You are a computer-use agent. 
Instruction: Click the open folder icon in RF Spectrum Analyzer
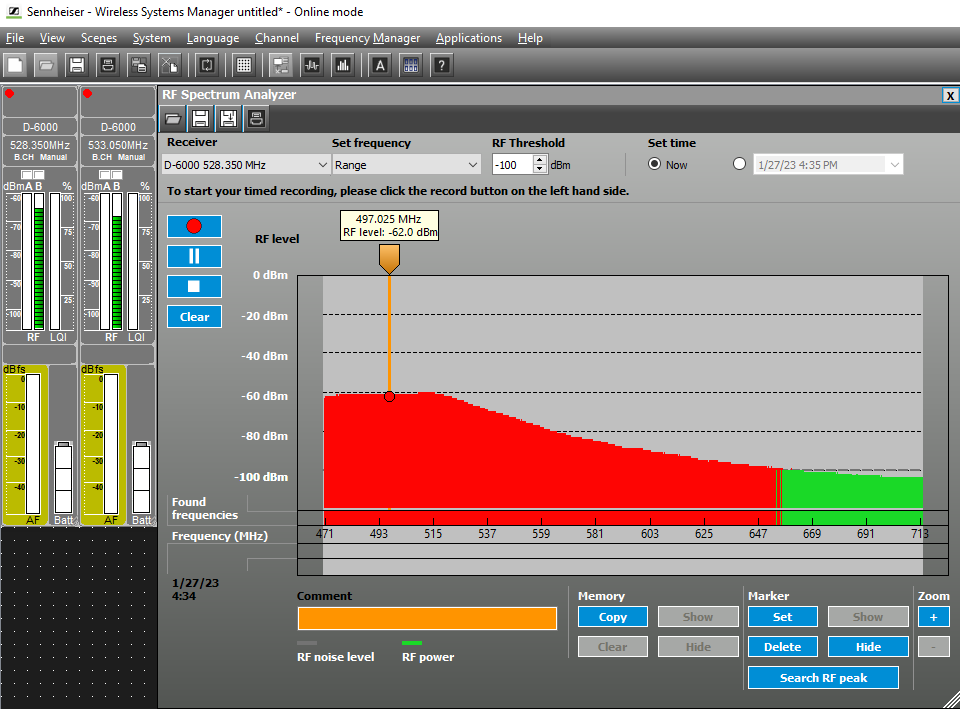[x=173, y=118]
